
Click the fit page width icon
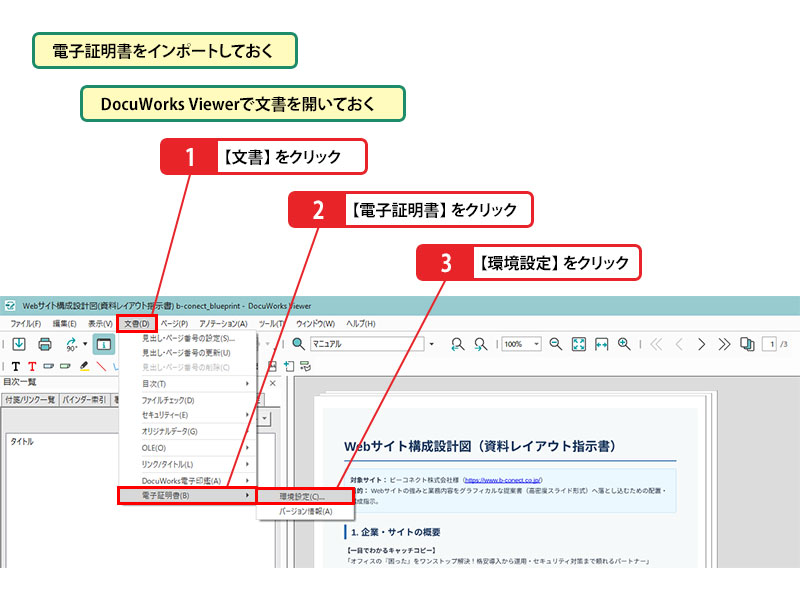[x=601, y=344]
